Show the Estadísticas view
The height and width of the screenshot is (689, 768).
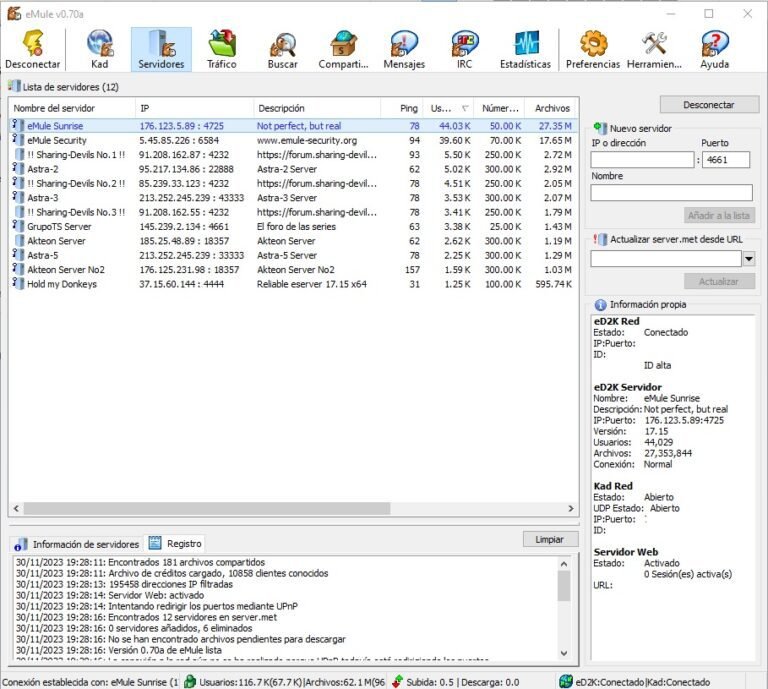[x=525, y=49]
